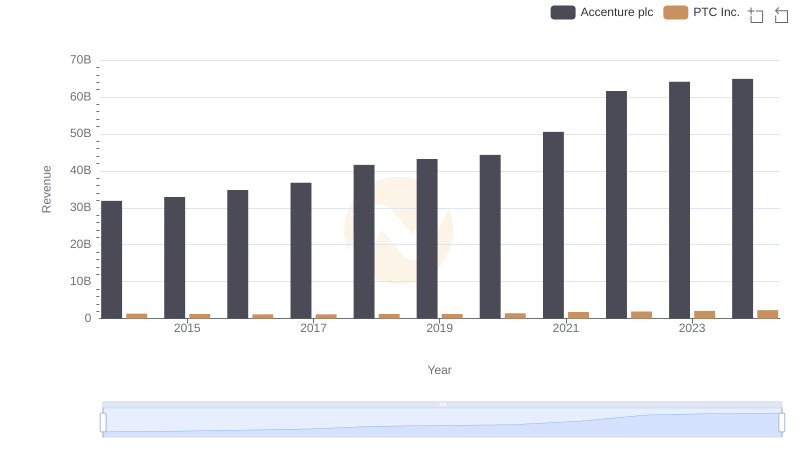Click the Accenture bar for 2018
The height and width of the screenshot is (461, 800).
(364, 242)
